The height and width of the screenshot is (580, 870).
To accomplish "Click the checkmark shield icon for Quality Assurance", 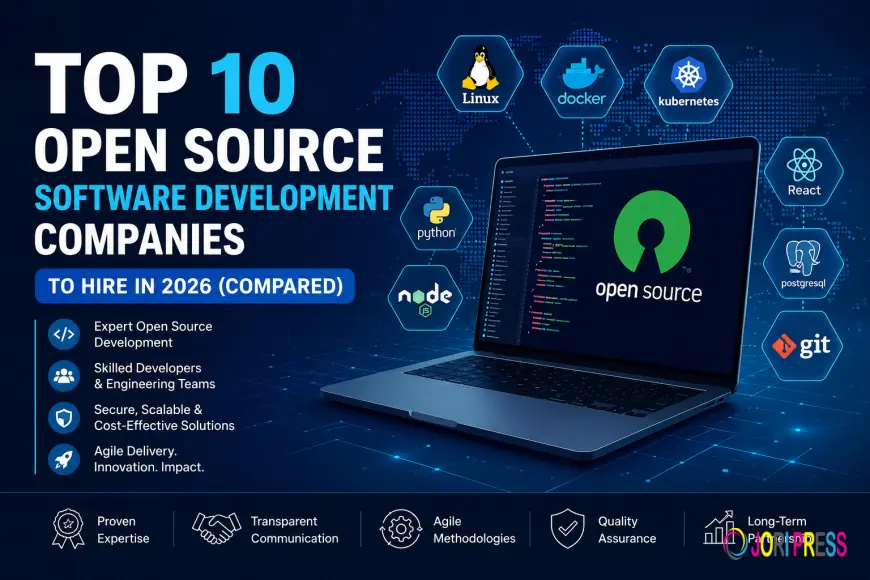I will click(568, 529).
